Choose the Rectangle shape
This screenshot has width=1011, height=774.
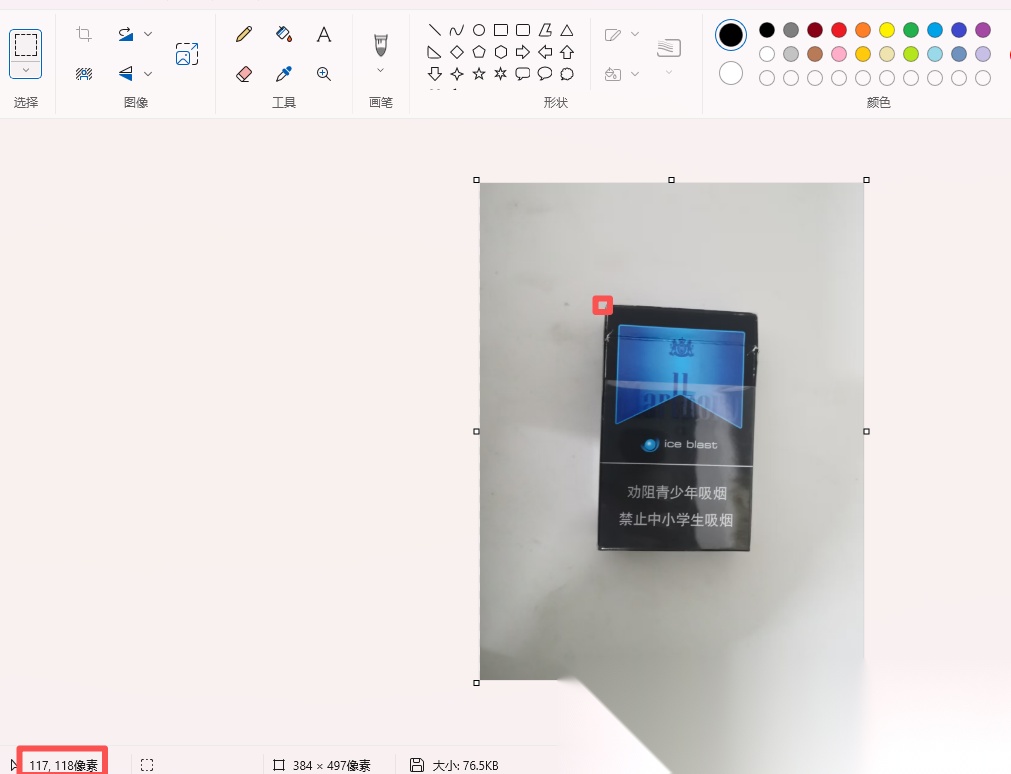[x=500, y=30]
